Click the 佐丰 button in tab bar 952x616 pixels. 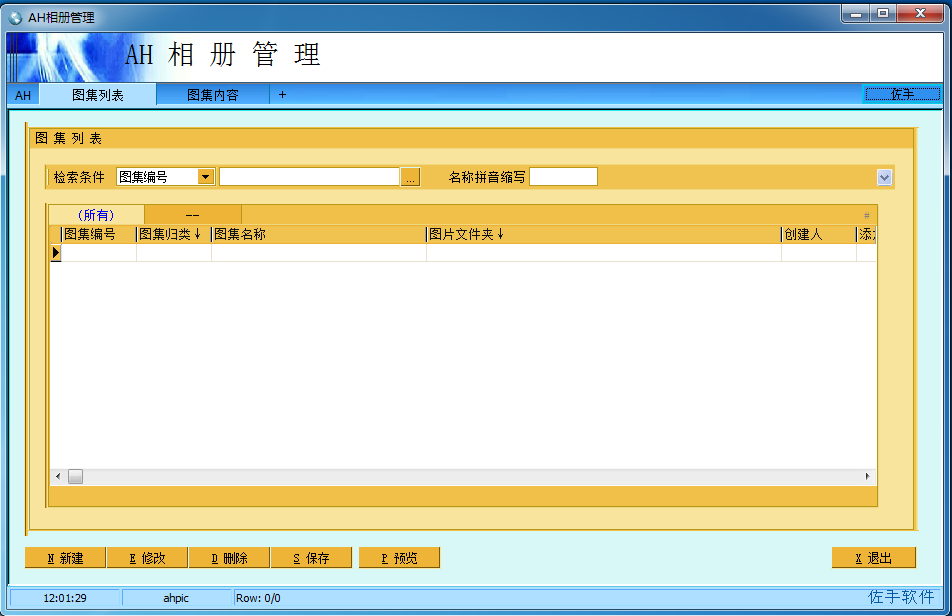coord(902,94)
